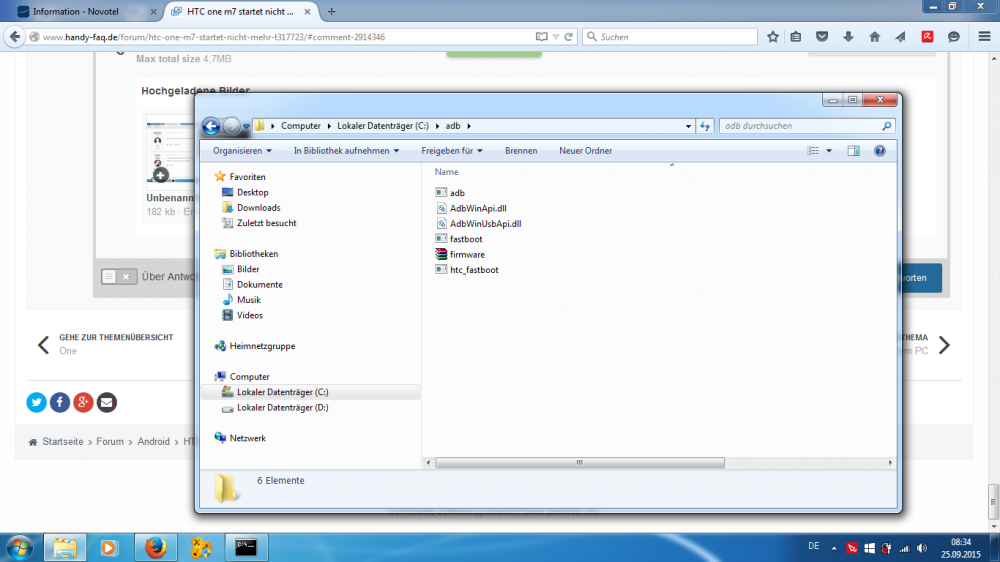Expand the Organisieren dropdown menu
The width and height of the screenshot is (1000, 562).
click(x=243, y=151)
